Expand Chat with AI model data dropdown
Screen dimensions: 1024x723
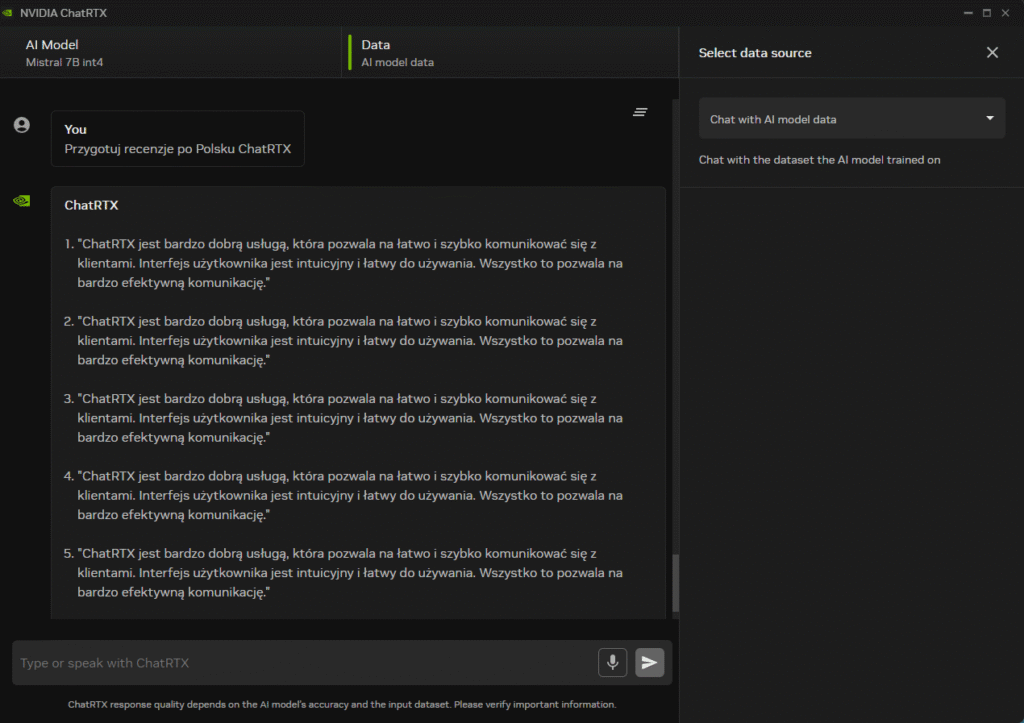[x=852, y=119]
